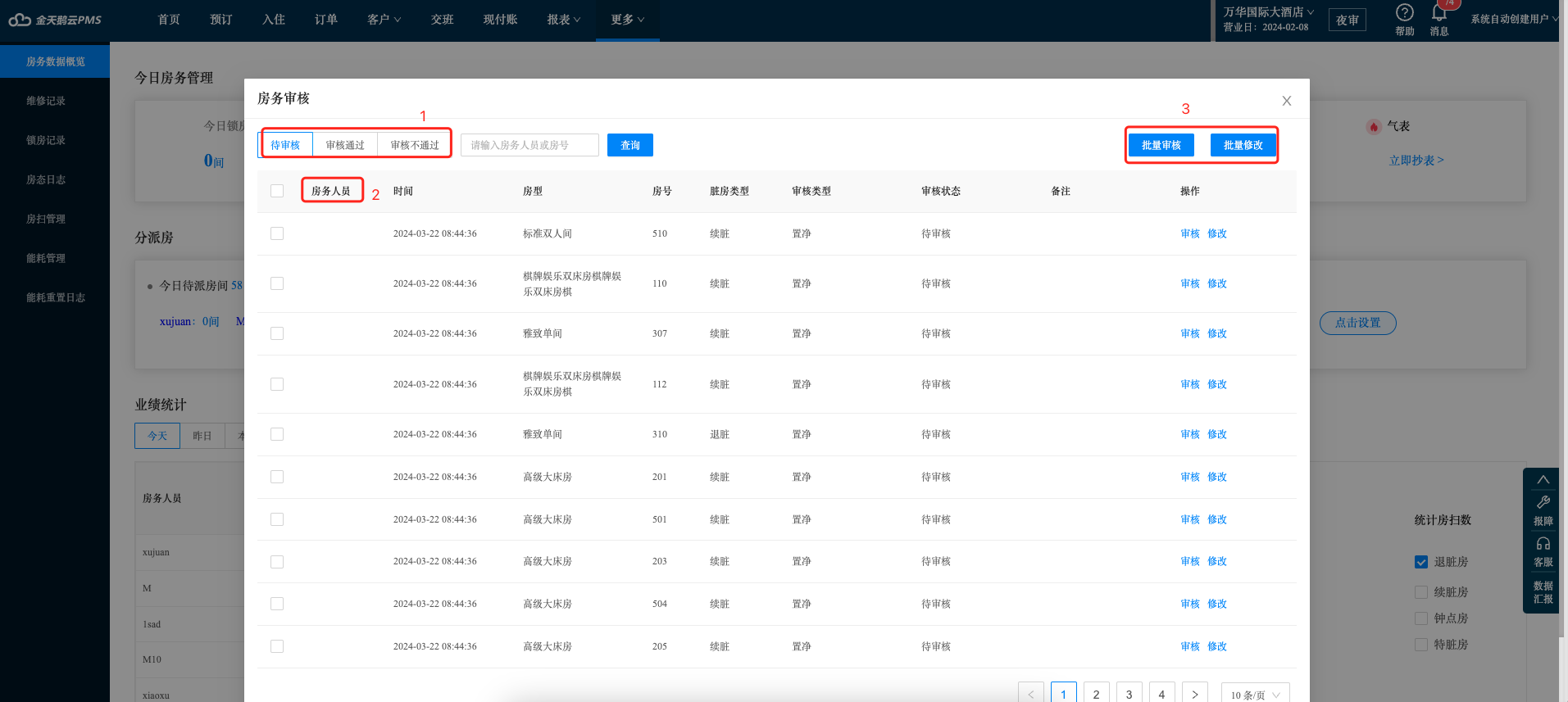Select the 昨日 tab under 业绩统计

coord(202,436)
